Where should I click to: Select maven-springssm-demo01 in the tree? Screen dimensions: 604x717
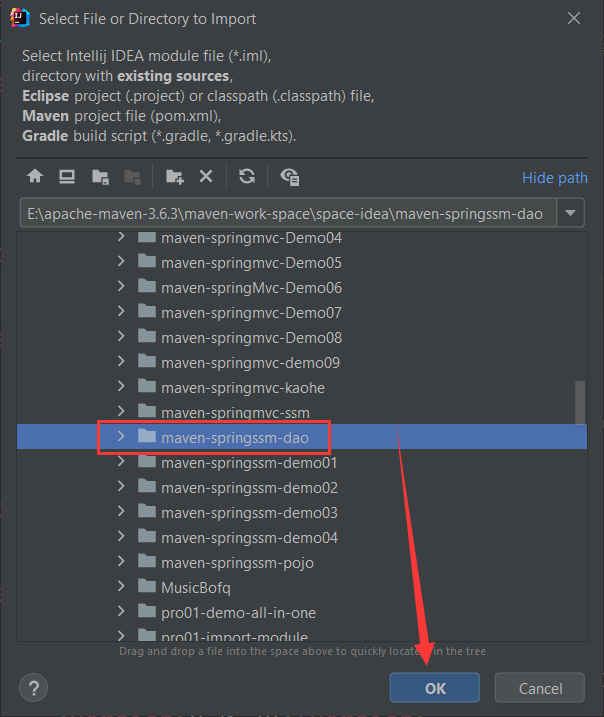(x=249, y=463)
